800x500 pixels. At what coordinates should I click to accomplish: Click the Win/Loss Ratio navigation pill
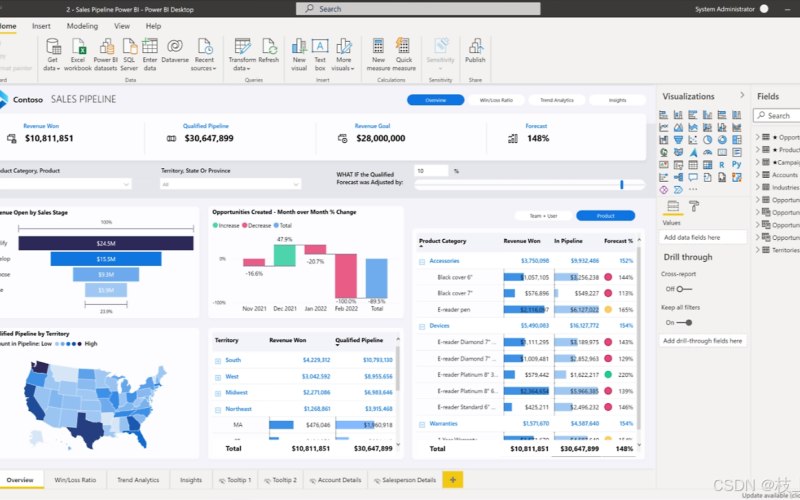coord(496,100)
